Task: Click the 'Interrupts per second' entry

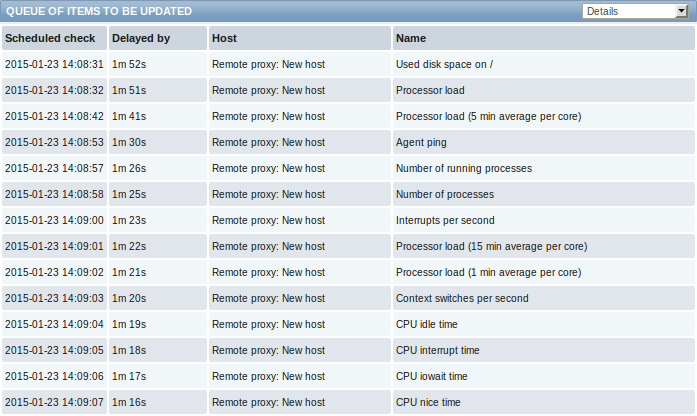Action: coord(445,220)
